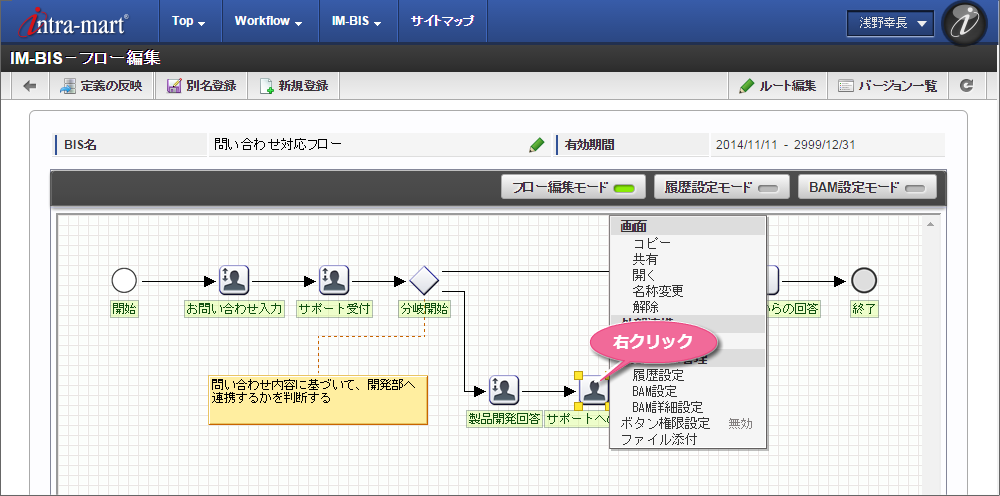Click the green pencil edit icon

tap(536, 145)
